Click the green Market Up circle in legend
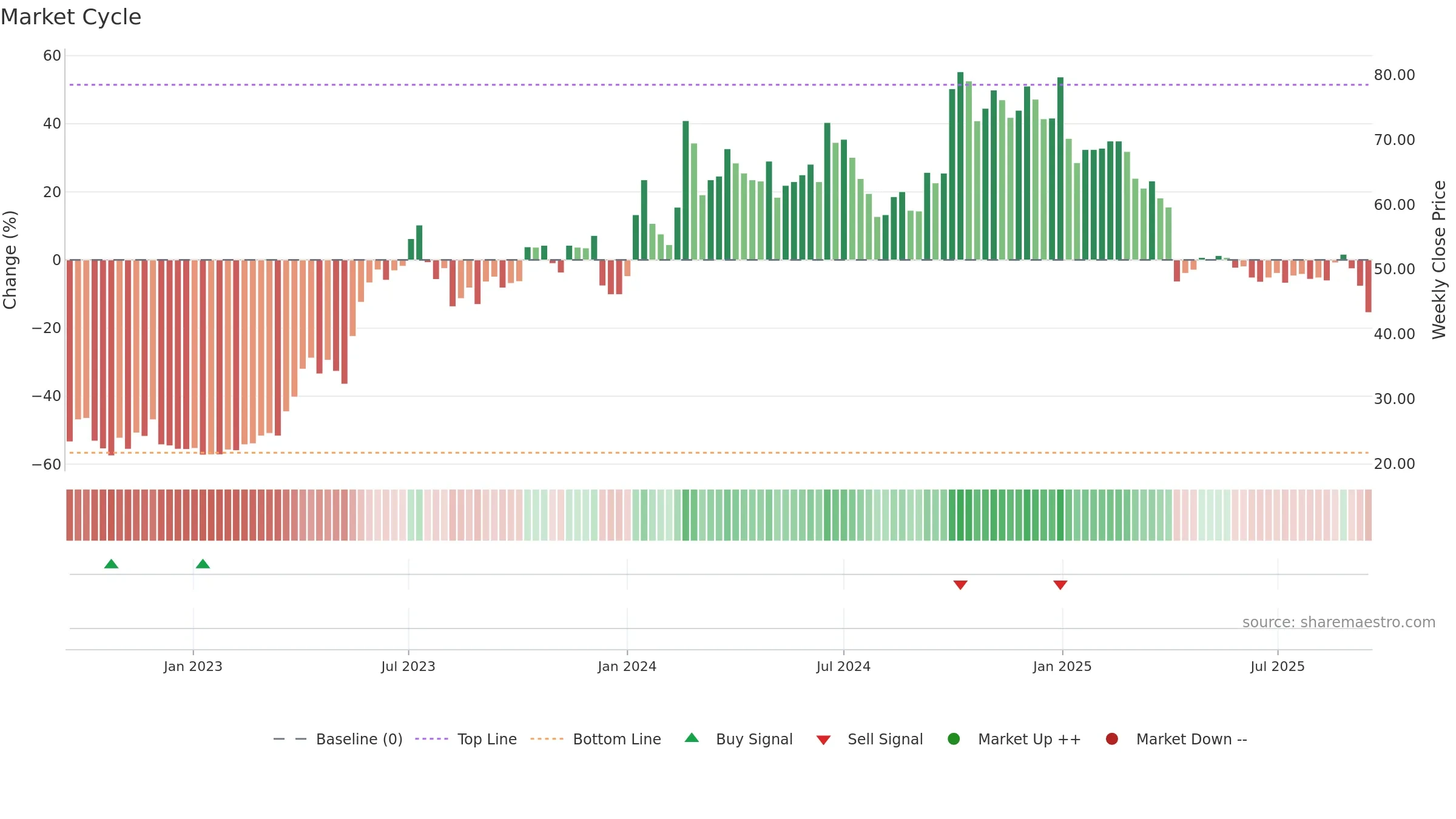Screen dimensions: 1456x819 954,739
